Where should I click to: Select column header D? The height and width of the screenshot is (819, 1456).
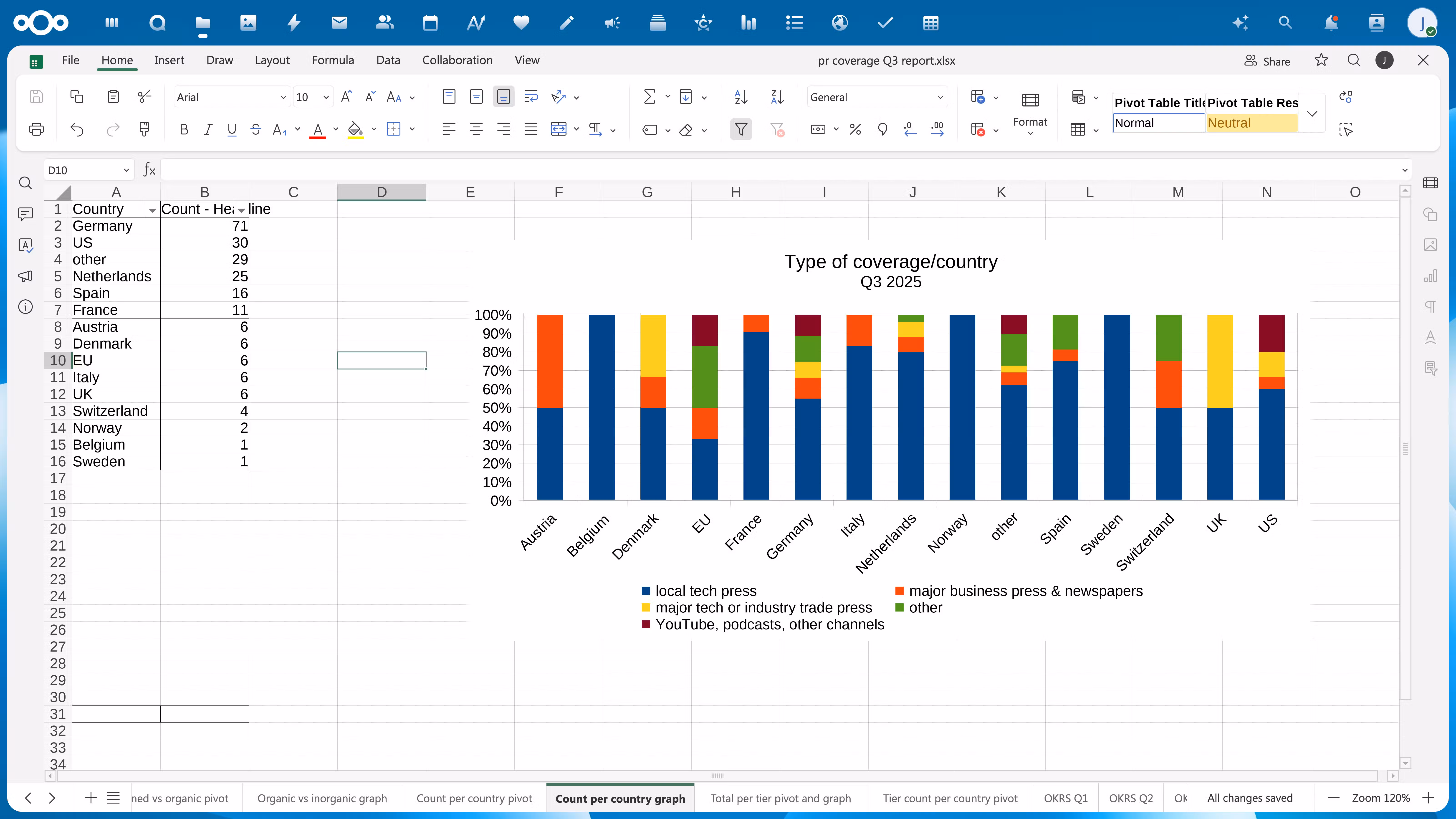point(382,192)
